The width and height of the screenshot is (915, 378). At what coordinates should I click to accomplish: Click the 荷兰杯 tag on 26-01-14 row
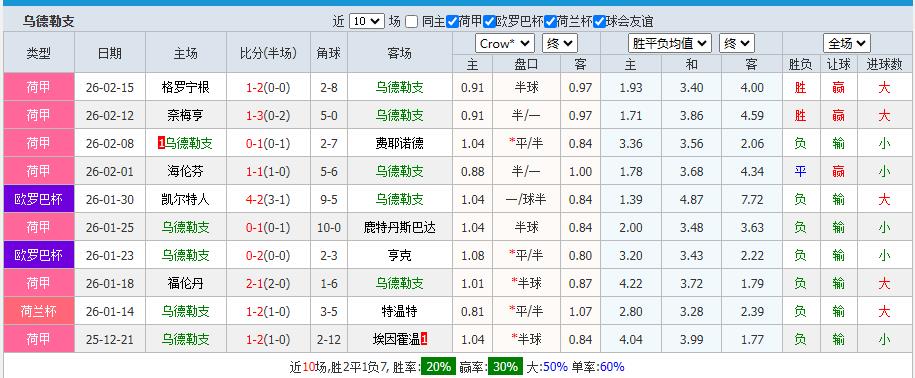tap(39, 312)
